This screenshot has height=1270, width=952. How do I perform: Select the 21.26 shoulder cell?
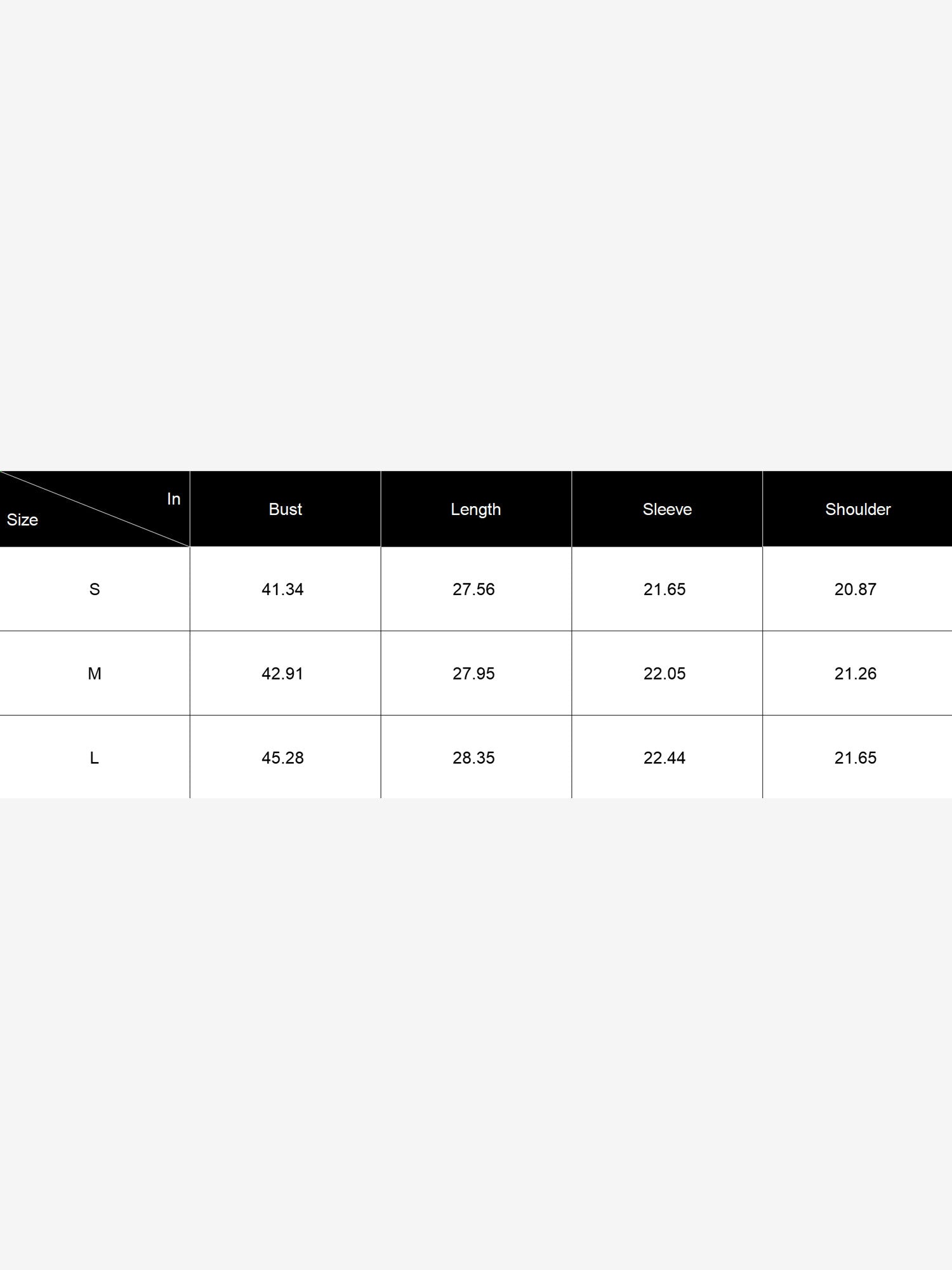point(856,674)
